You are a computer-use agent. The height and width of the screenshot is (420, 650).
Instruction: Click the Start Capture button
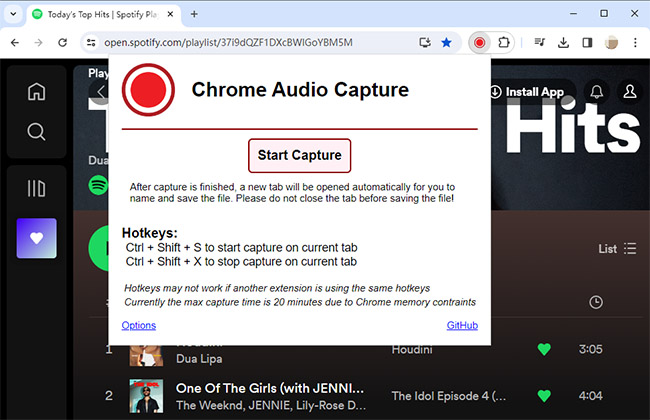pos(299,155)
